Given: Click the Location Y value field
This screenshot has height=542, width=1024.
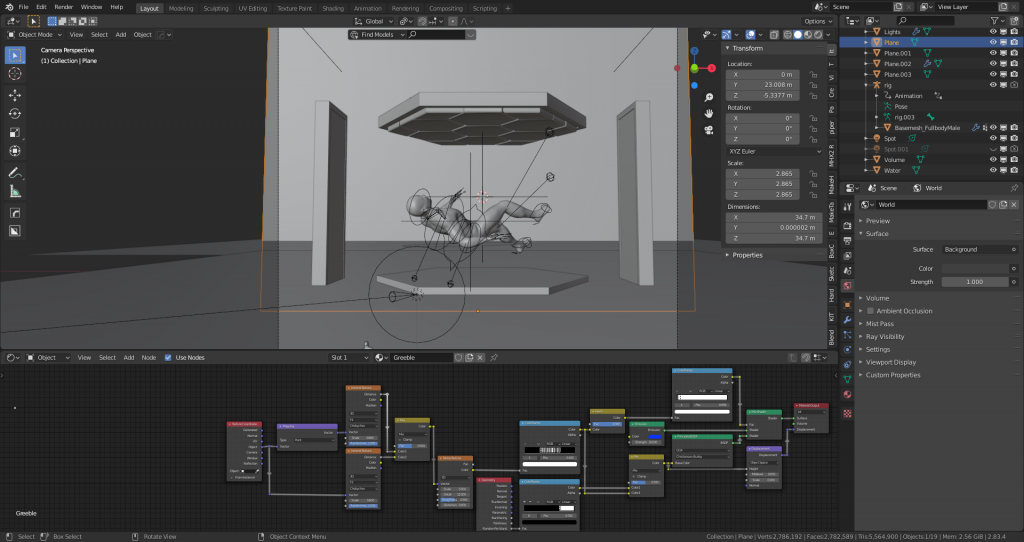Looking at the screenshot, I should [x=765, y=85].
